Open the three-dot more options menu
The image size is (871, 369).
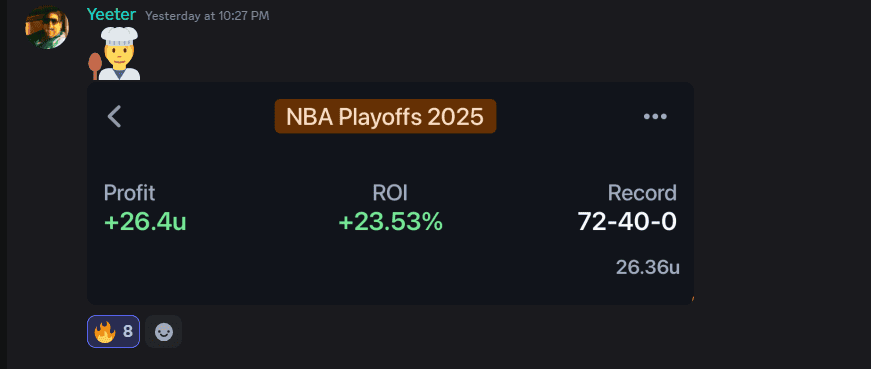tap(655, 116)
